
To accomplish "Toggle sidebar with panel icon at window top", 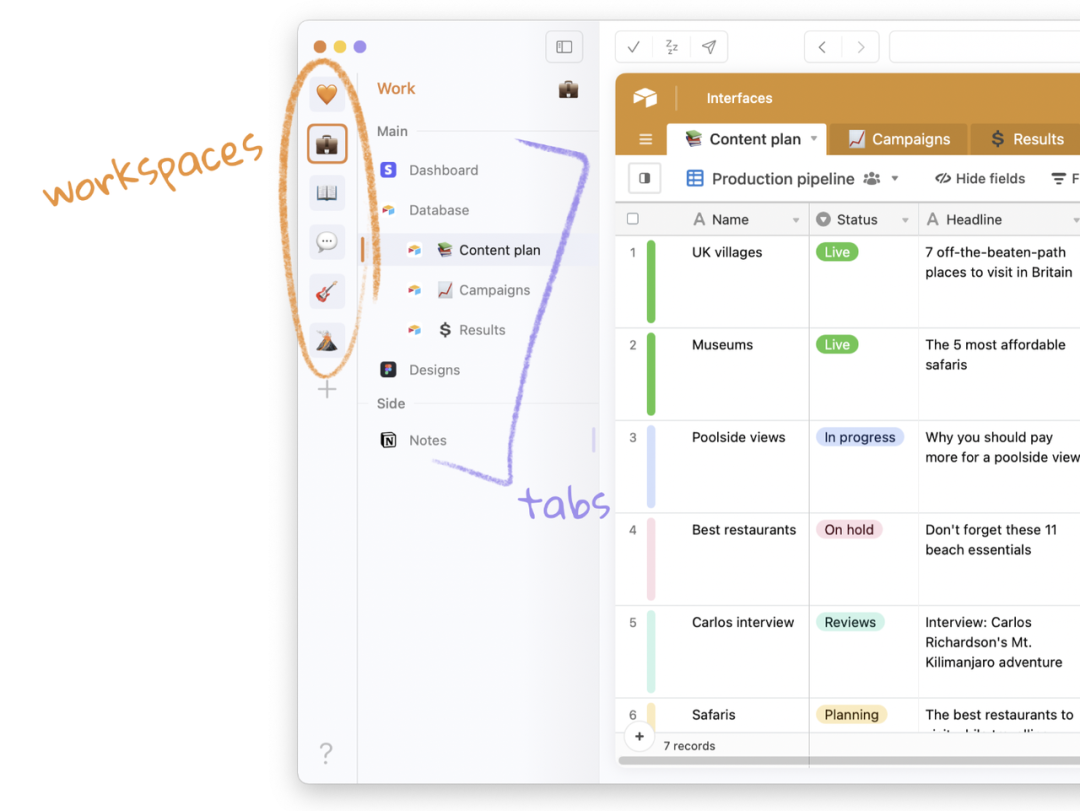I will (564, 47).
